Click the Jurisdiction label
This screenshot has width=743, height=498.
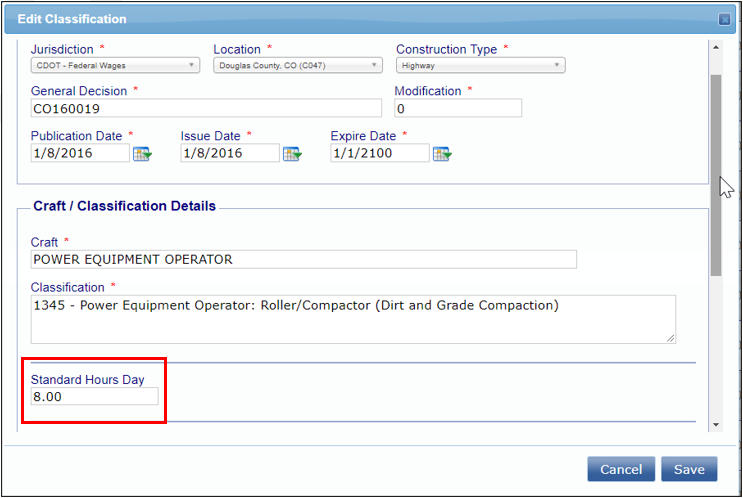pyautogui.click(x=62, y=49)
